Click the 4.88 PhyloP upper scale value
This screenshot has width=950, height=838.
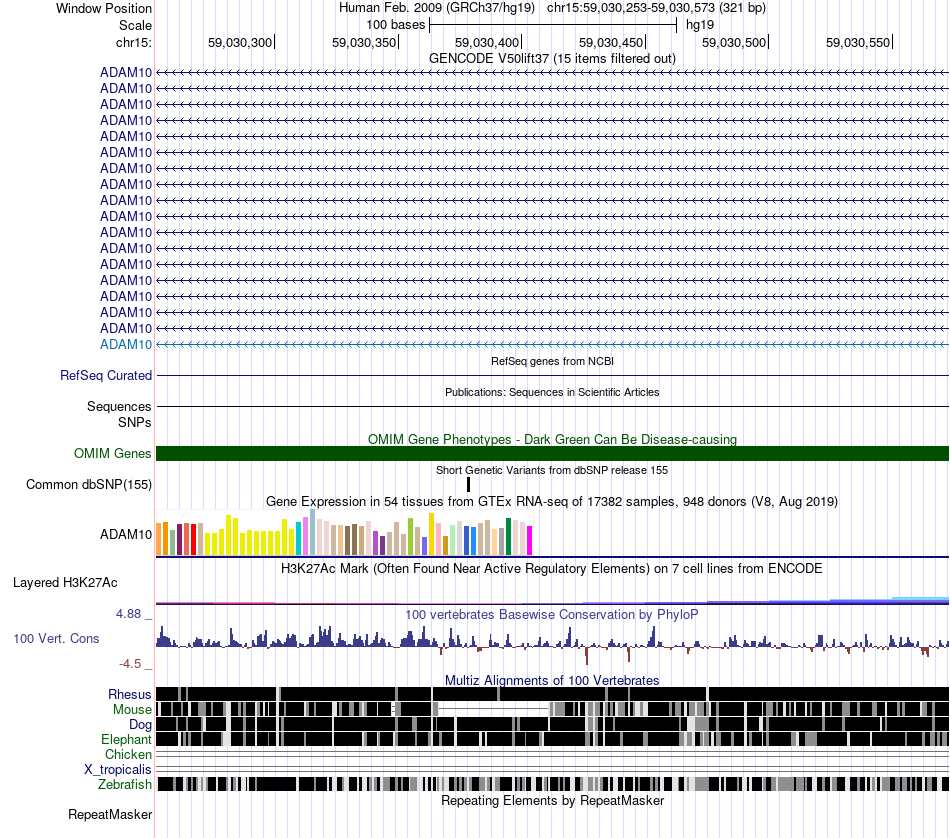coord(128,614)
